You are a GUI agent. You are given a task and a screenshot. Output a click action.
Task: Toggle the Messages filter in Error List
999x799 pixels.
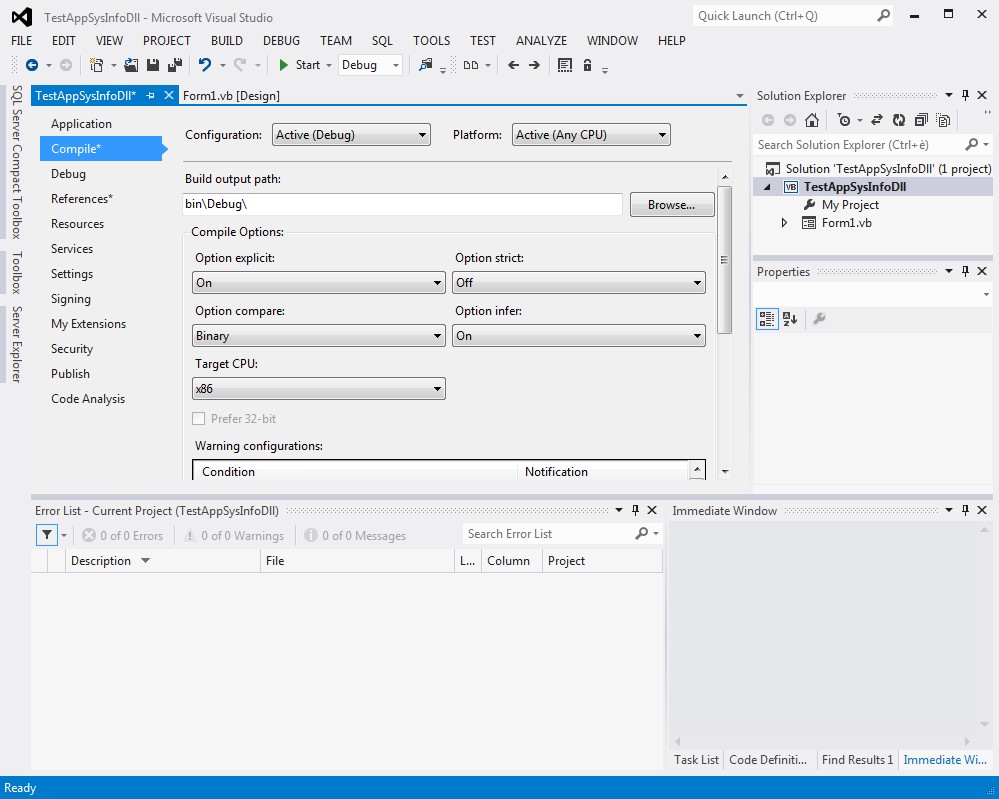pos(355,536)
